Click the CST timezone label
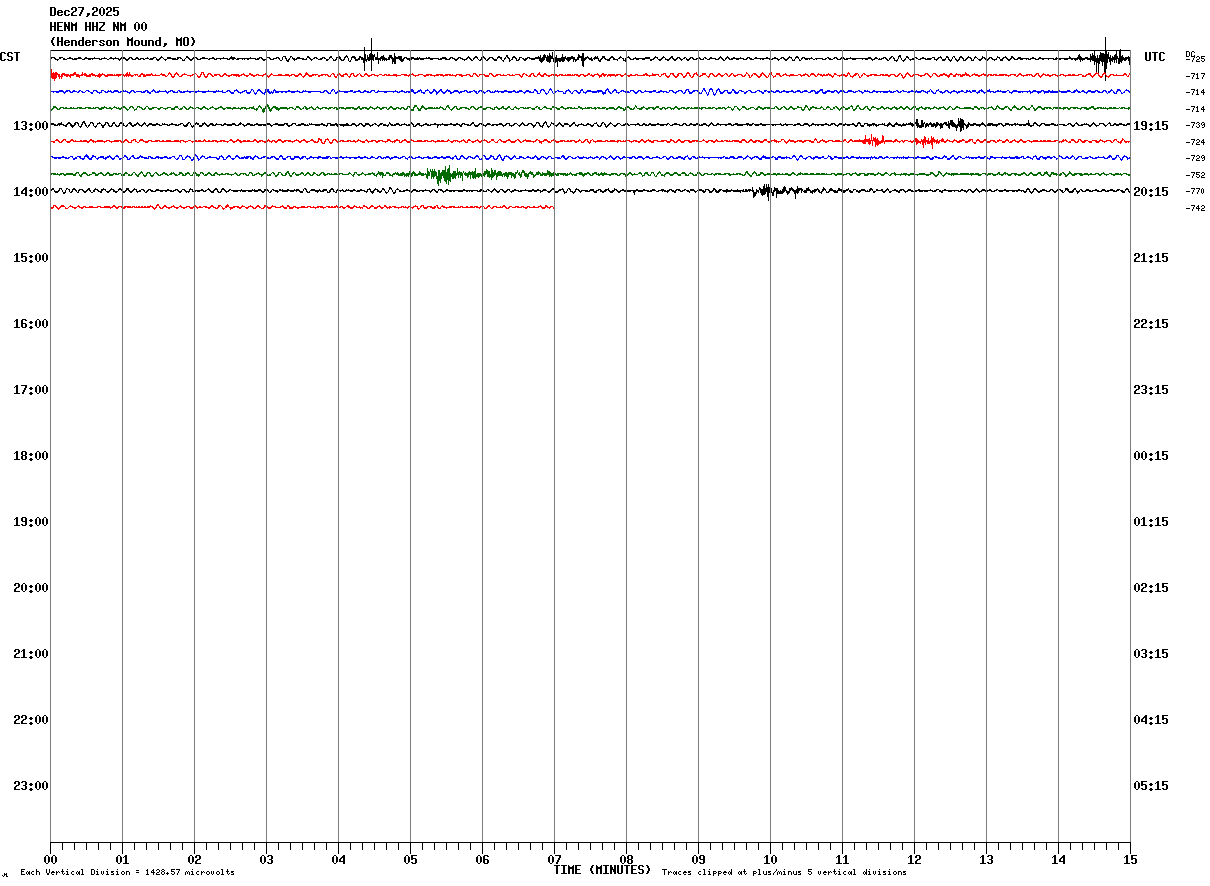 tap(10, 57)
